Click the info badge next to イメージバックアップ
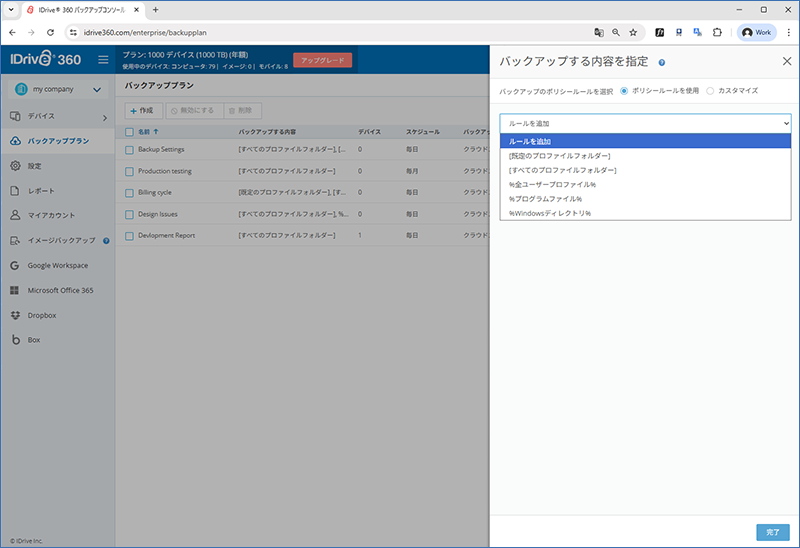 coord(106,240)
